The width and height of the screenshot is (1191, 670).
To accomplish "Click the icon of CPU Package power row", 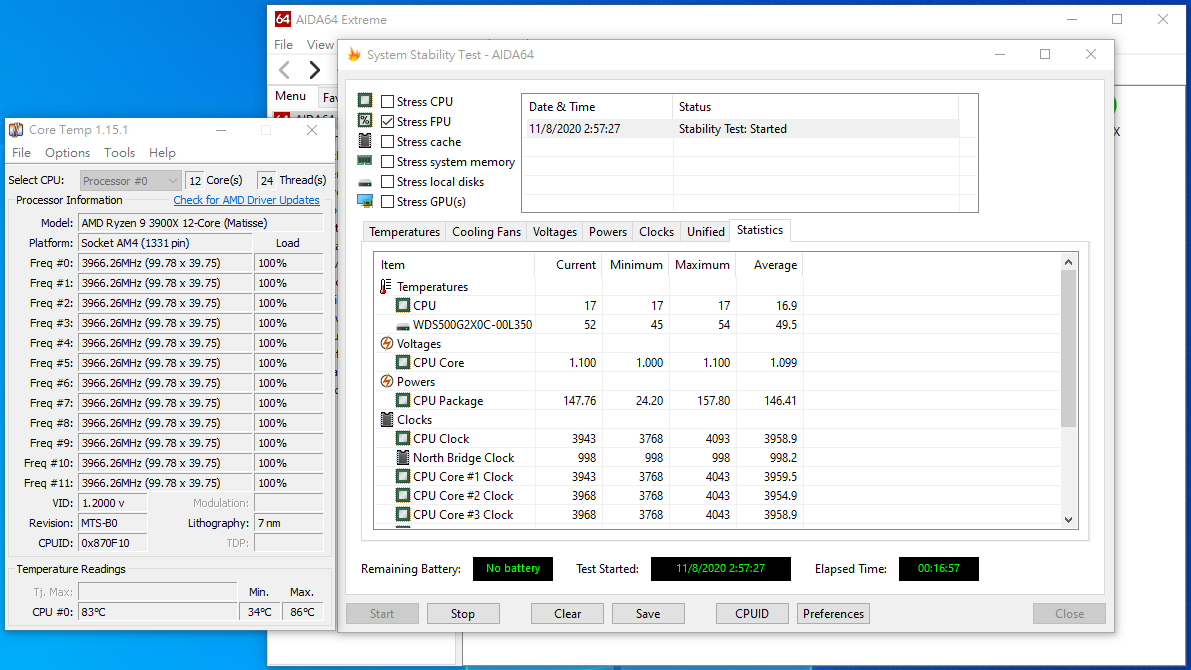I will click(403, 400).
